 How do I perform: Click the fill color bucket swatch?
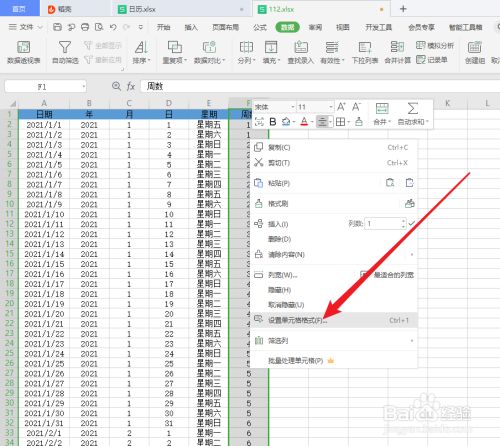click(x=286, y=122)
